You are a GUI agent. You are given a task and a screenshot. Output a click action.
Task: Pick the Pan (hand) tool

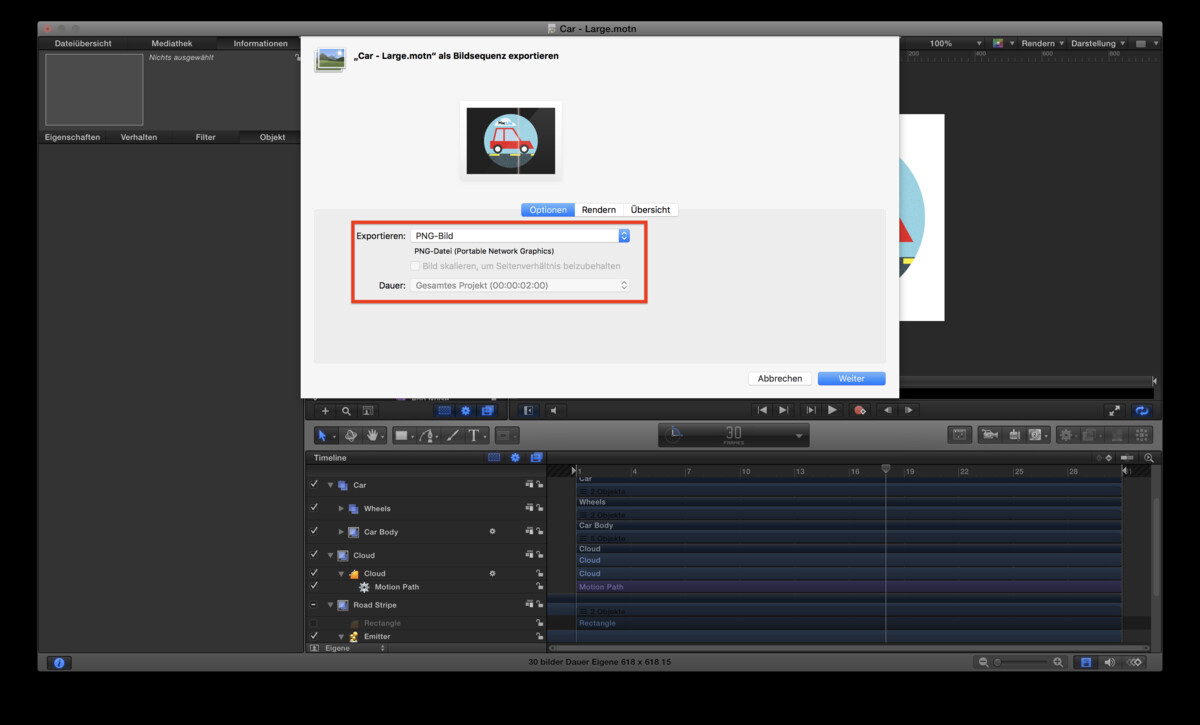tap(373, 435)
